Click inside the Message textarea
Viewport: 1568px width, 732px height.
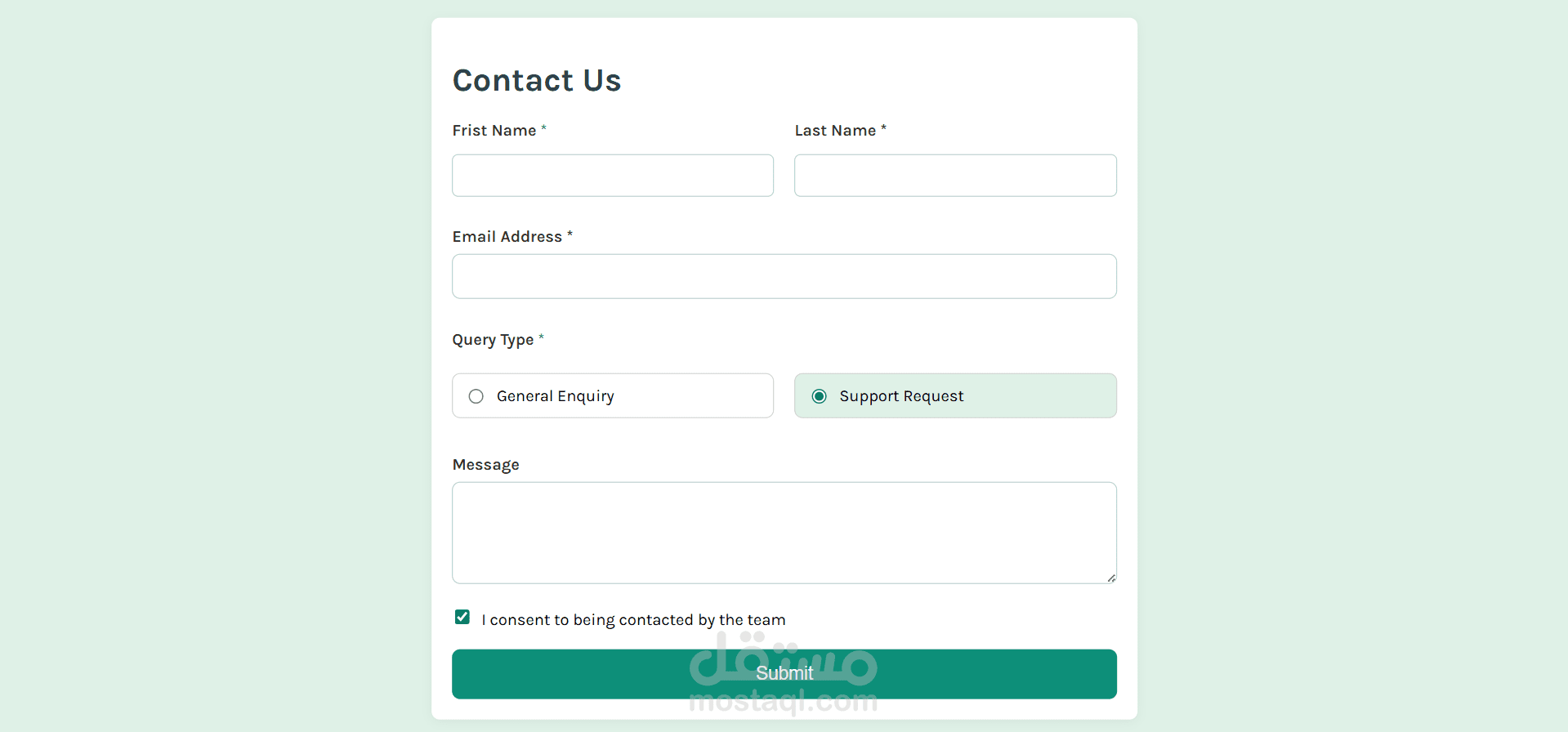click(784, 531)
